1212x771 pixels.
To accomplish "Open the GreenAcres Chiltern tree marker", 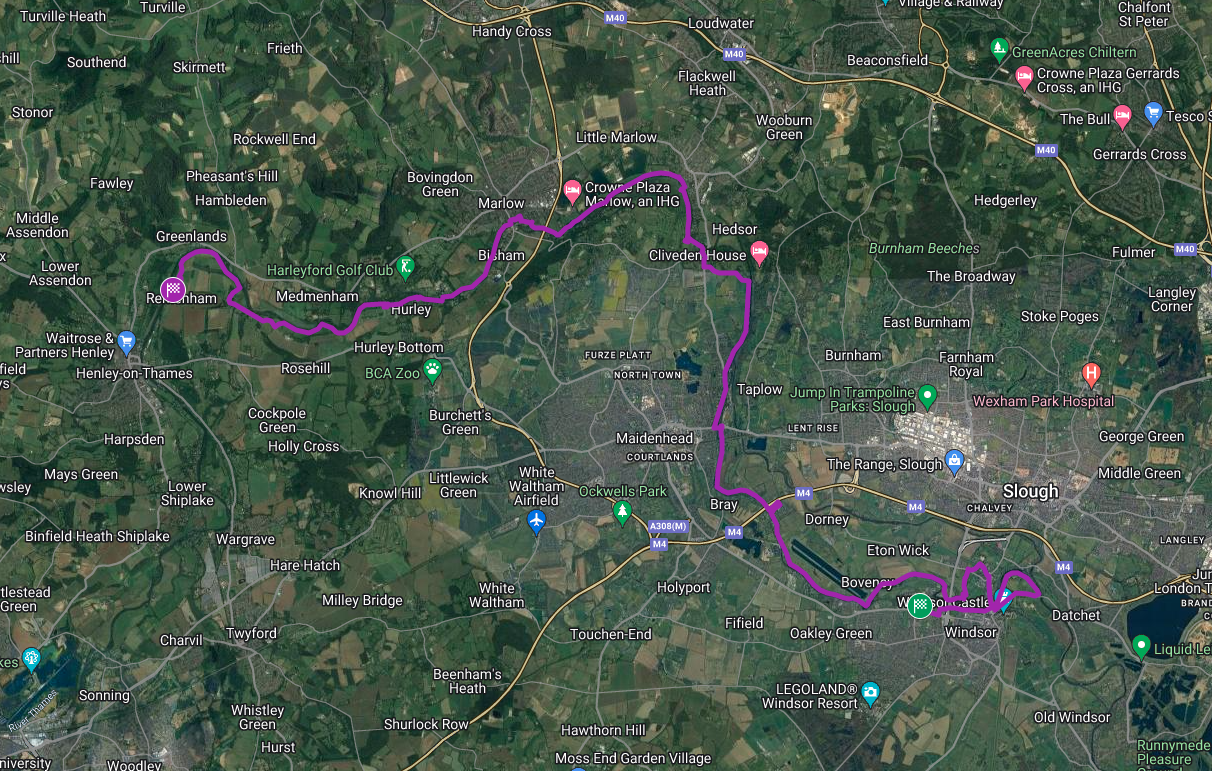I will pos(998,49).
